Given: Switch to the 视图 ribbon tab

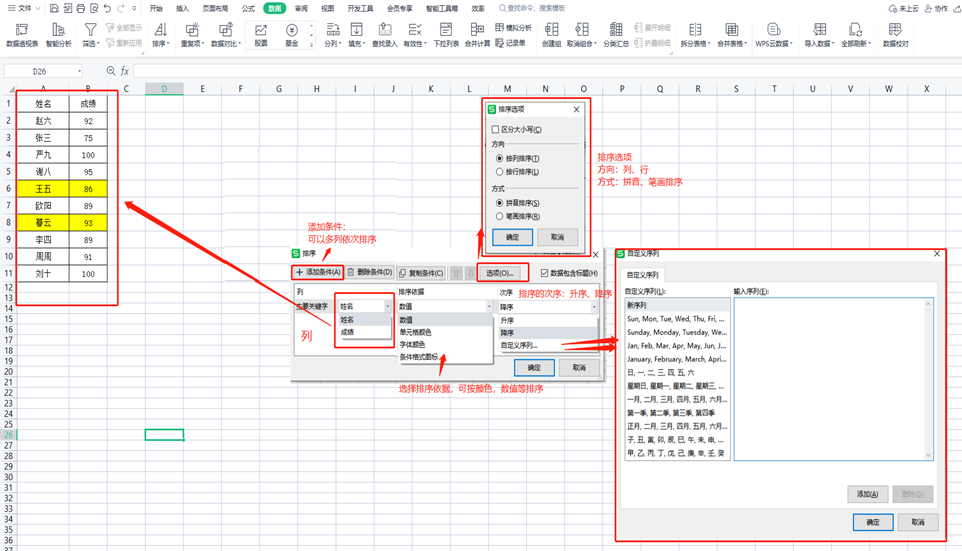Looking at the screenshot, I should pos(328,9).
